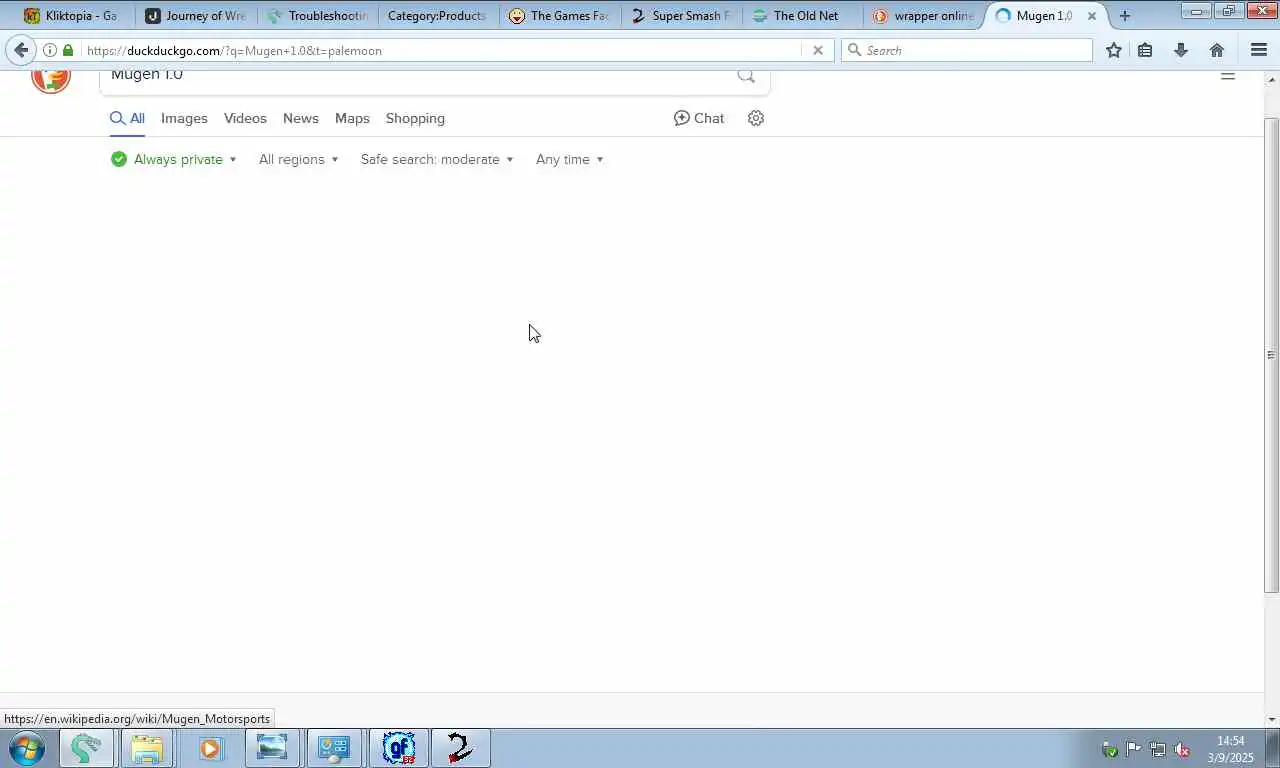The width and height of the screenshot is (1280, 768).
Task: Click the network tray icon
Action: (x=1158, y=749)
